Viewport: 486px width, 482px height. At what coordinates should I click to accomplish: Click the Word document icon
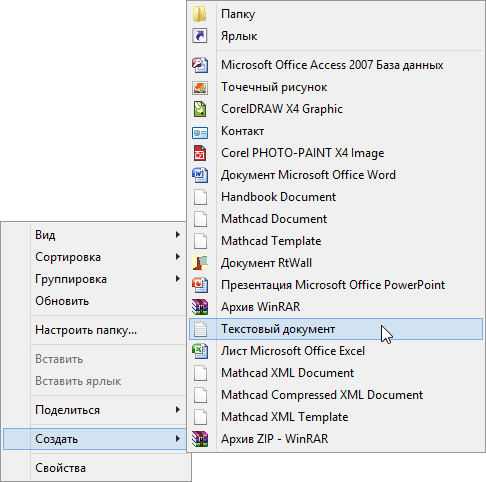point(200,175)
